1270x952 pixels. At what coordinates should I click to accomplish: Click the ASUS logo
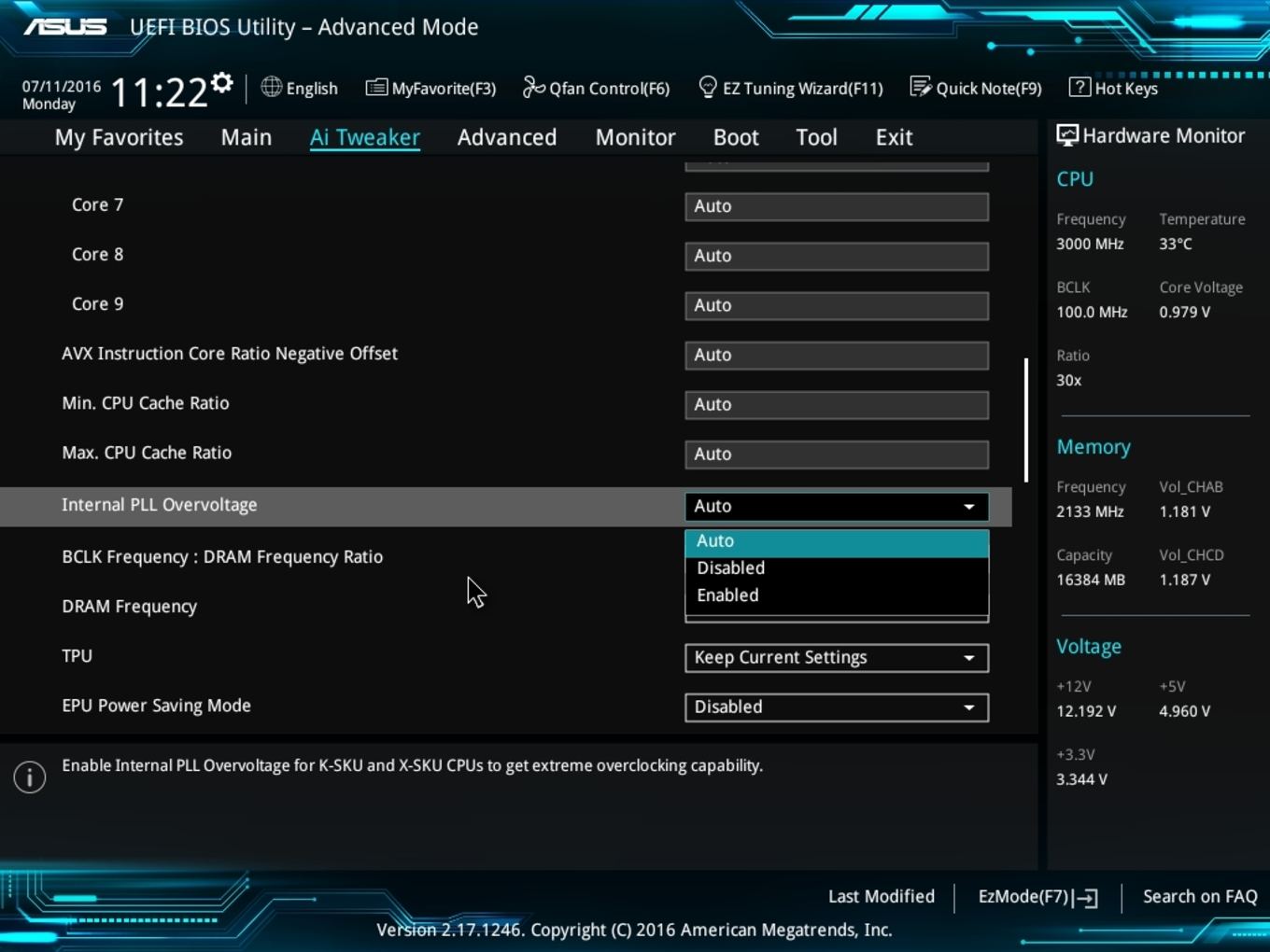click(65, 26)
